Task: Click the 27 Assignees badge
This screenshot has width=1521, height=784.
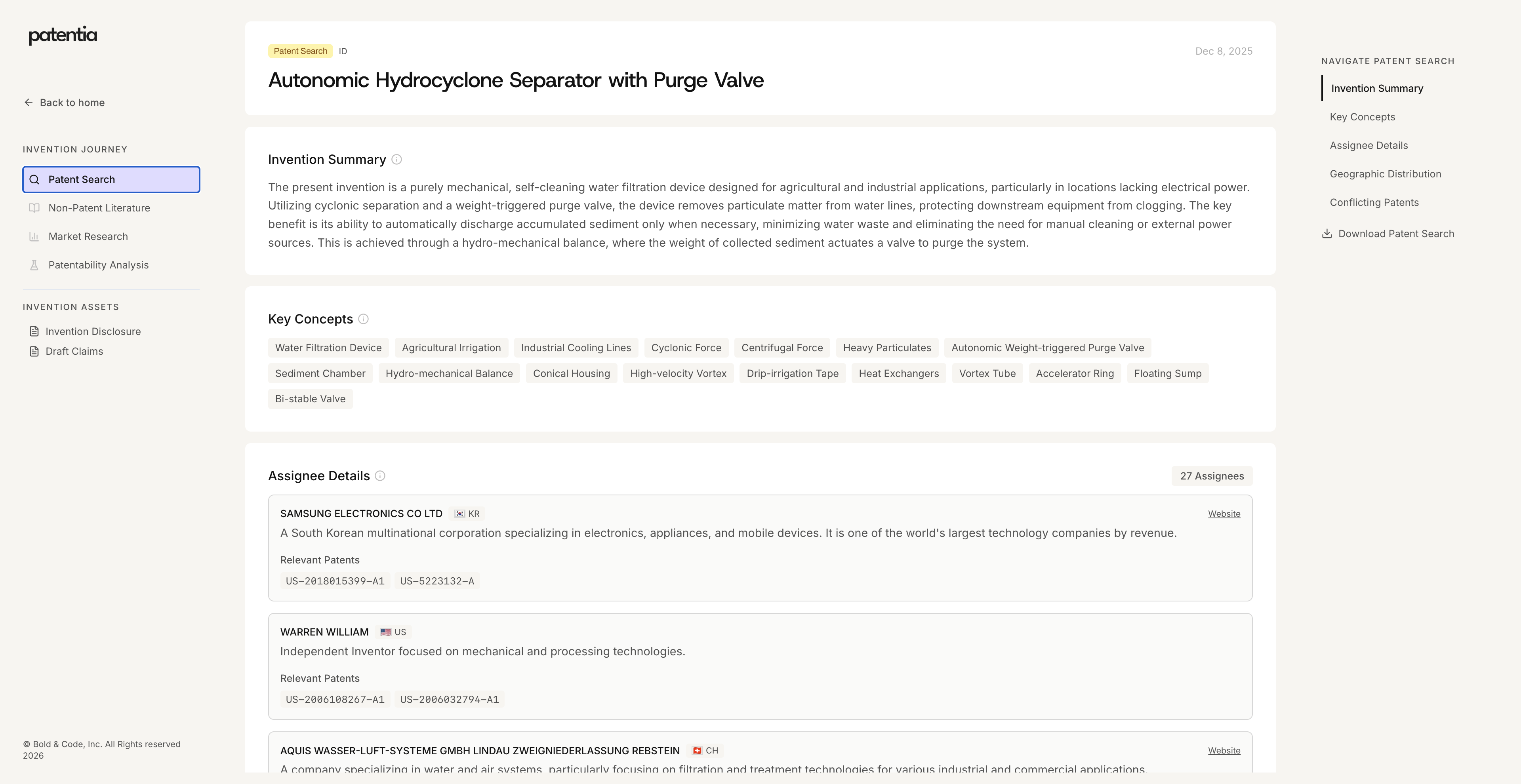Action: click(1212, 476)
